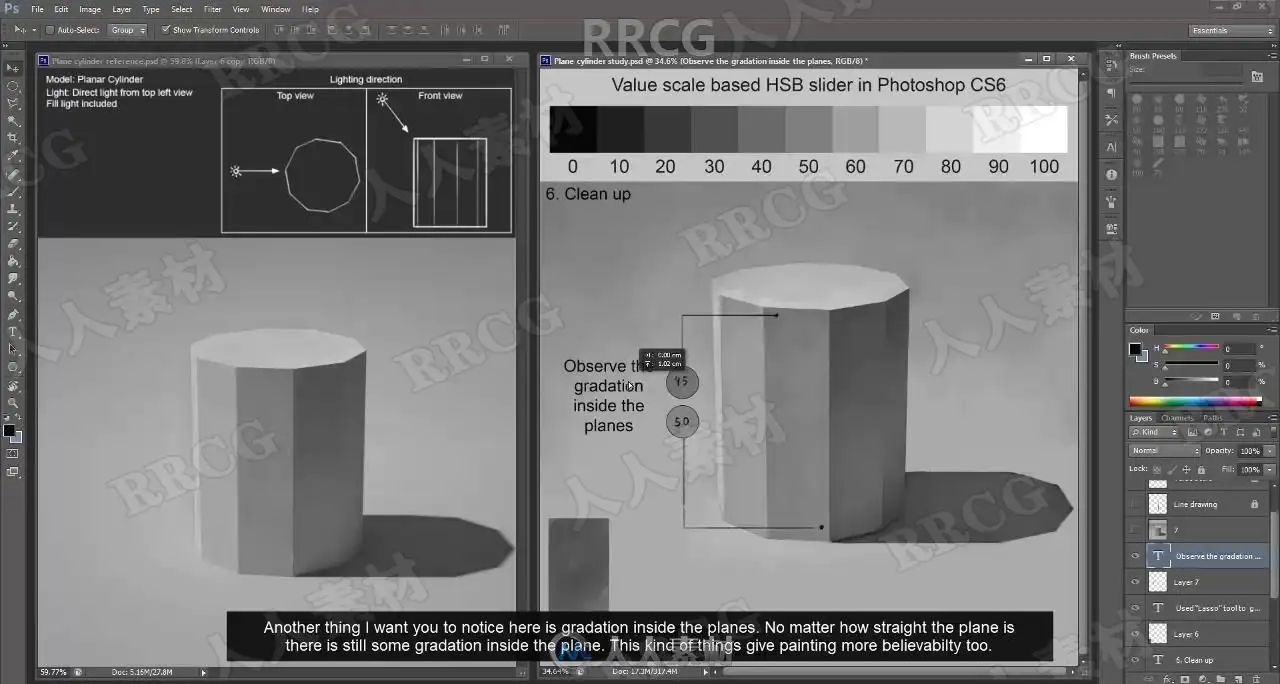Open the Normal blend mode dropdown

coord(1165,451)
